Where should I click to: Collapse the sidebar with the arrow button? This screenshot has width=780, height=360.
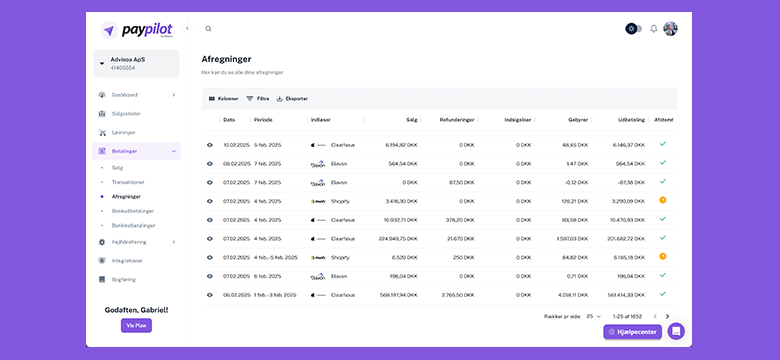click(x=187, y=28)
